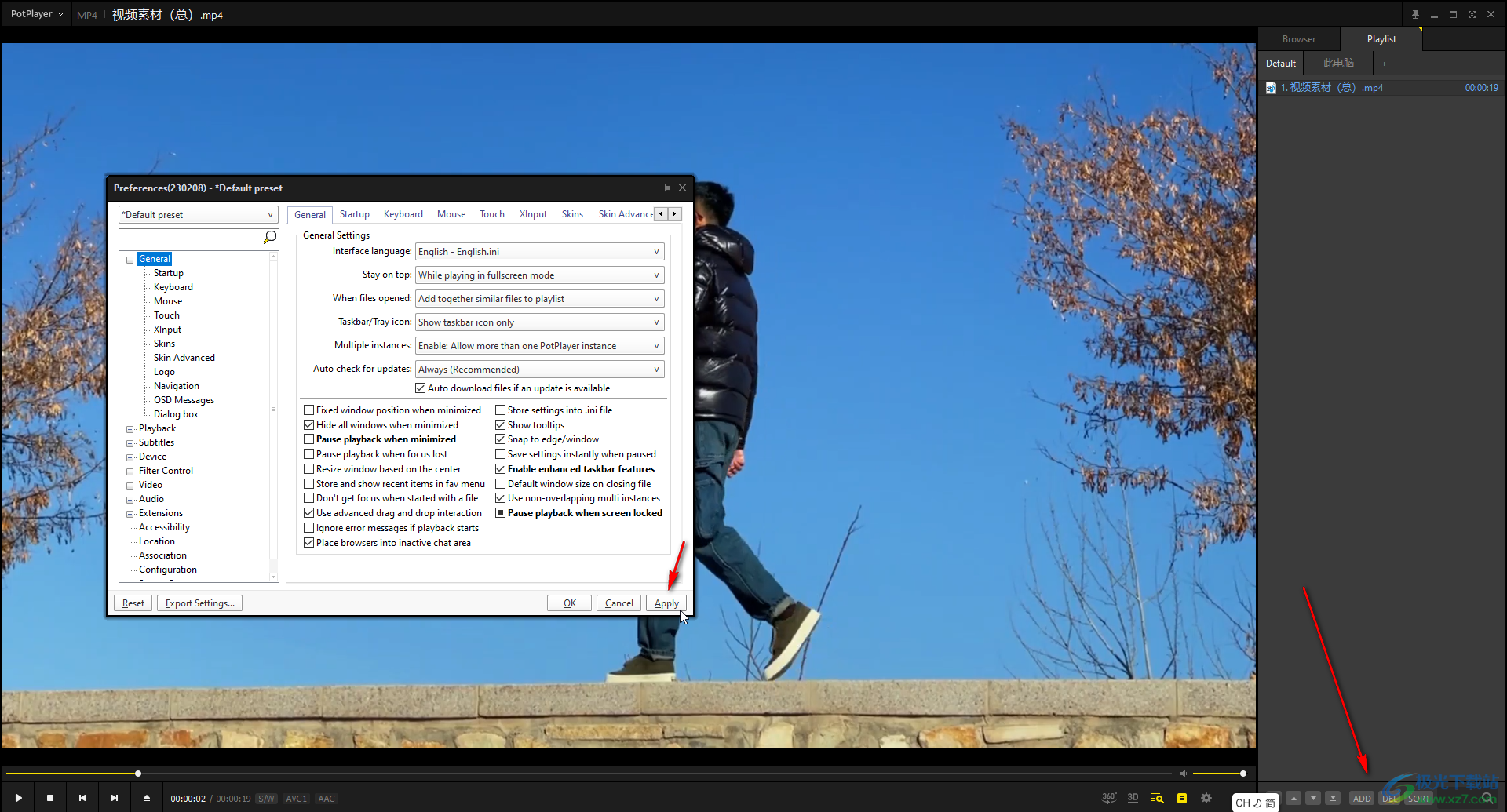Click the preferences search input field

click(x=191, y=237)
